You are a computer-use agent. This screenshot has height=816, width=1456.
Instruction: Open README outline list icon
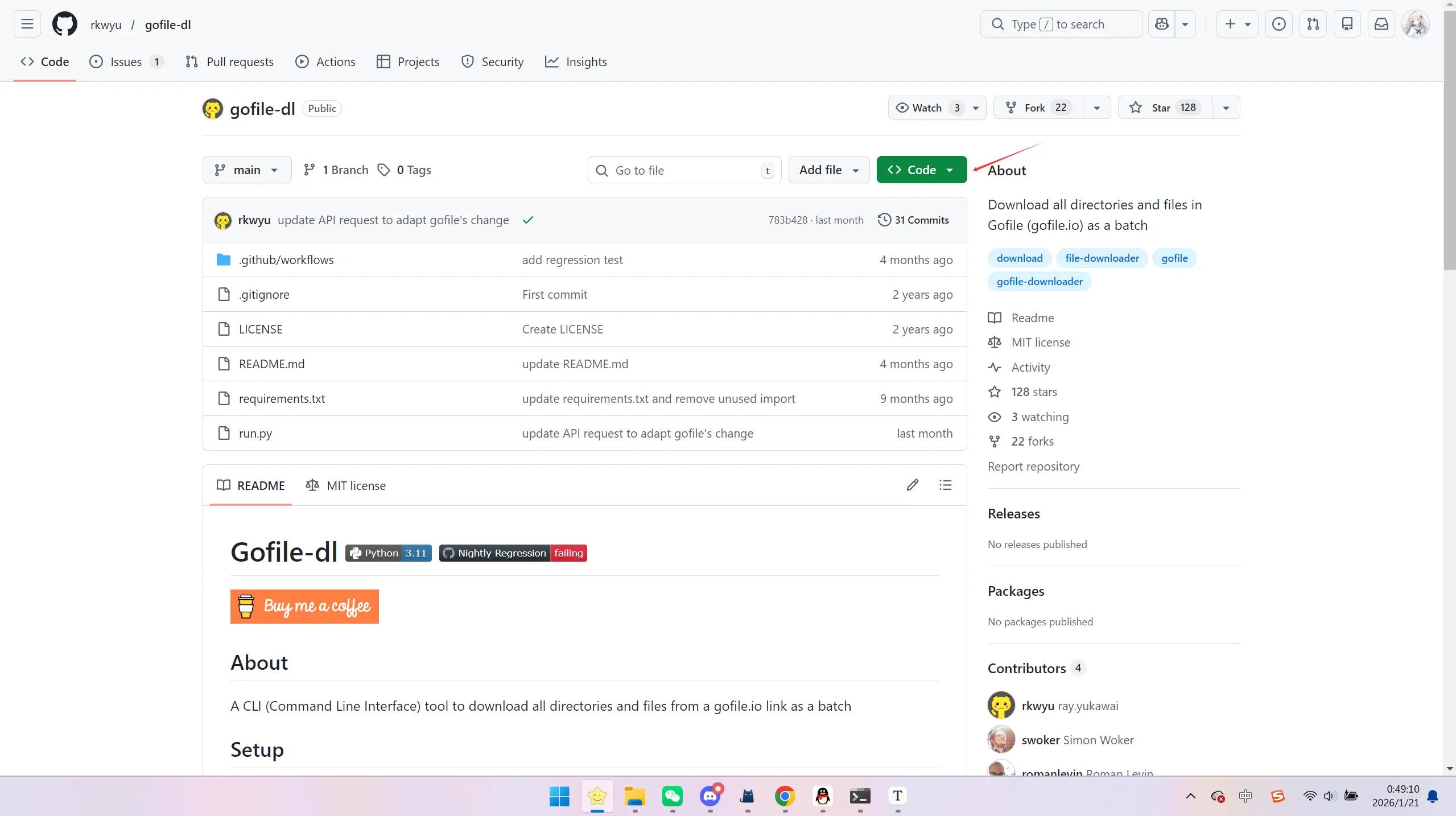tap(945, 485)
